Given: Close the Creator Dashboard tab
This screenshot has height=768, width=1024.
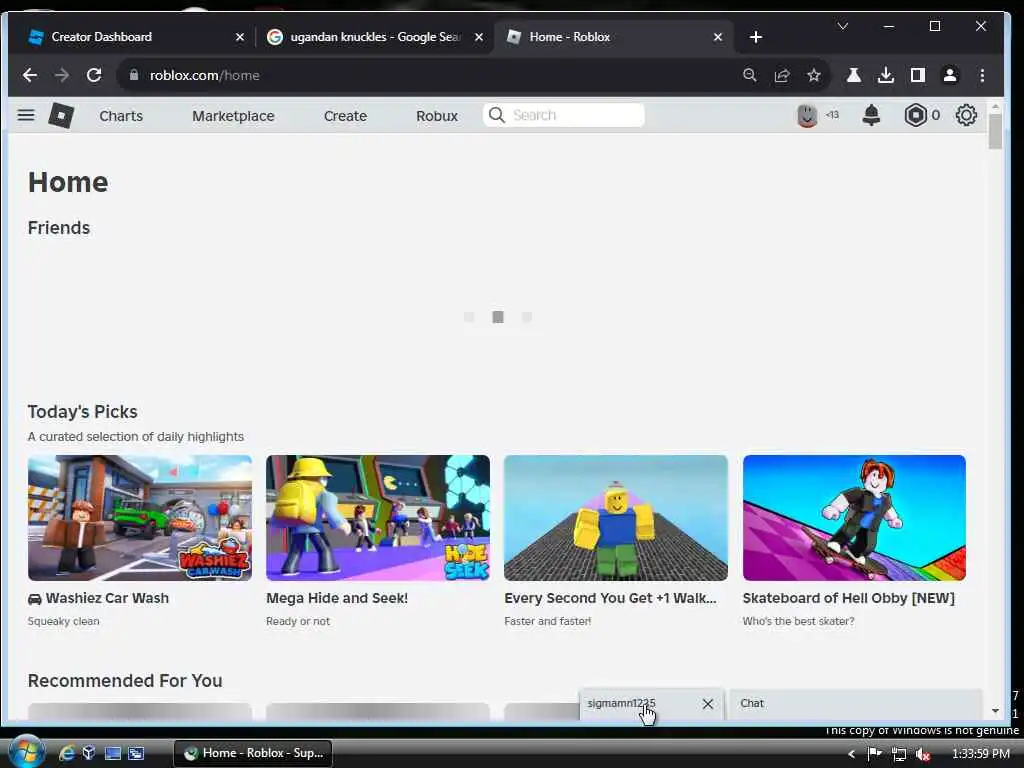Looking at the screenshot, I should (x=240, y=37).
